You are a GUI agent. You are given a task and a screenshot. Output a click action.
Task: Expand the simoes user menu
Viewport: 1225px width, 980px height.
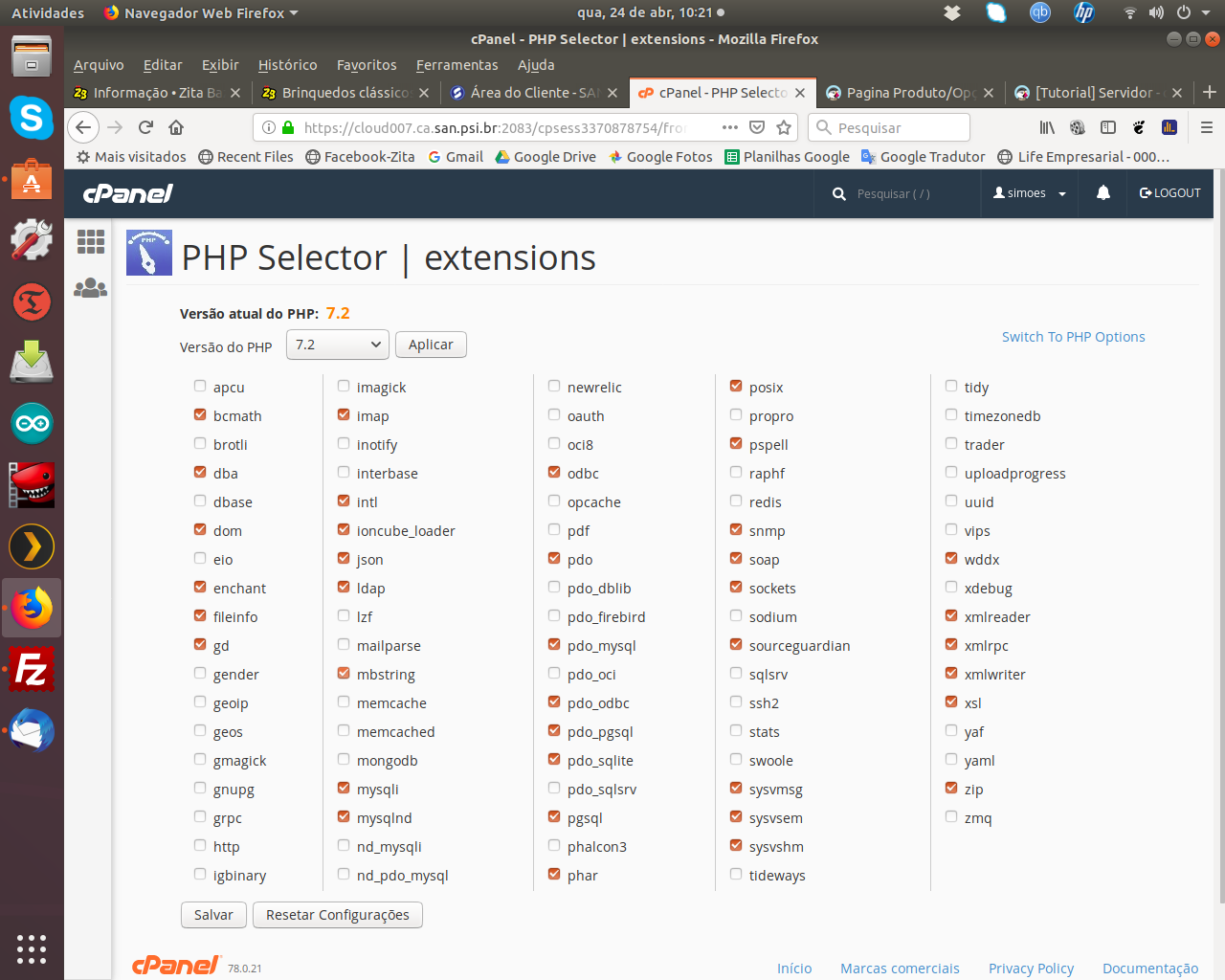coord(1030,193)
